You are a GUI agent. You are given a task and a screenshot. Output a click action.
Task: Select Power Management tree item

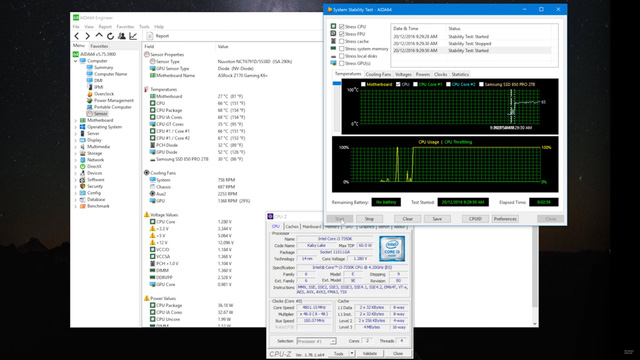tap(113, 100)
